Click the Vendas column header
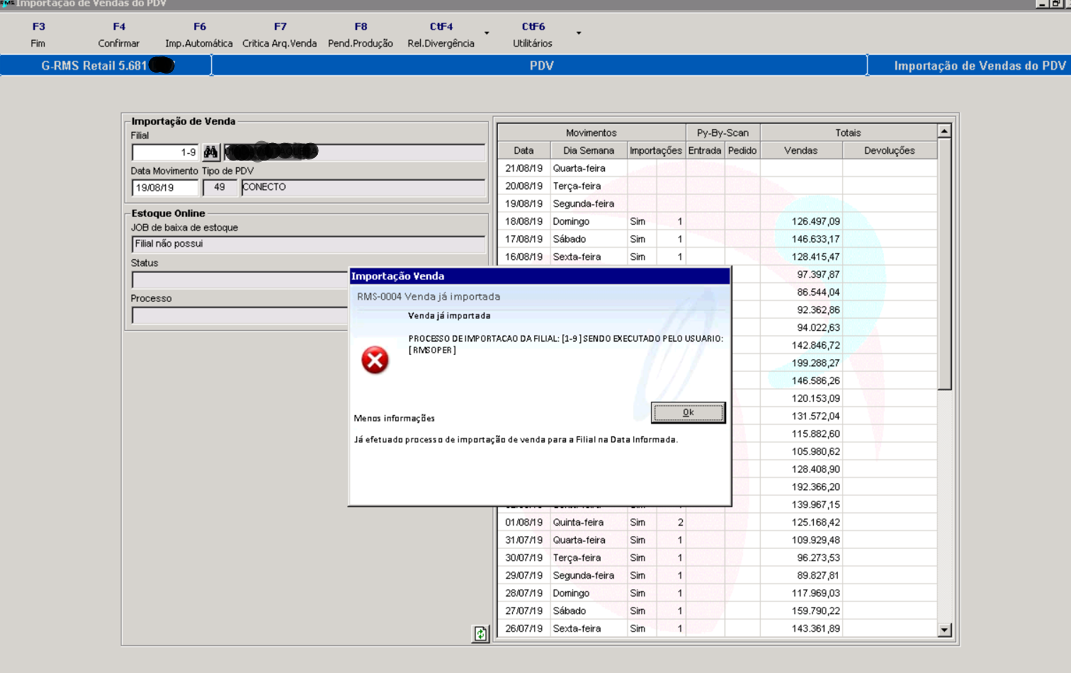 click(x=801, y=150)
